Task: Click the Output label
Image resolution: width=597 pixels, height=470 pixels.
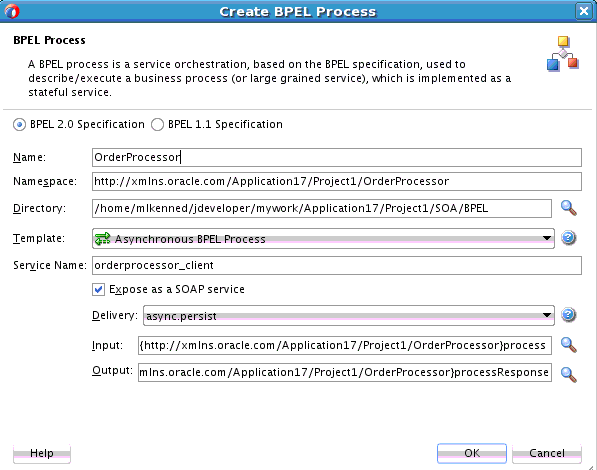Action: coord(112,371)
